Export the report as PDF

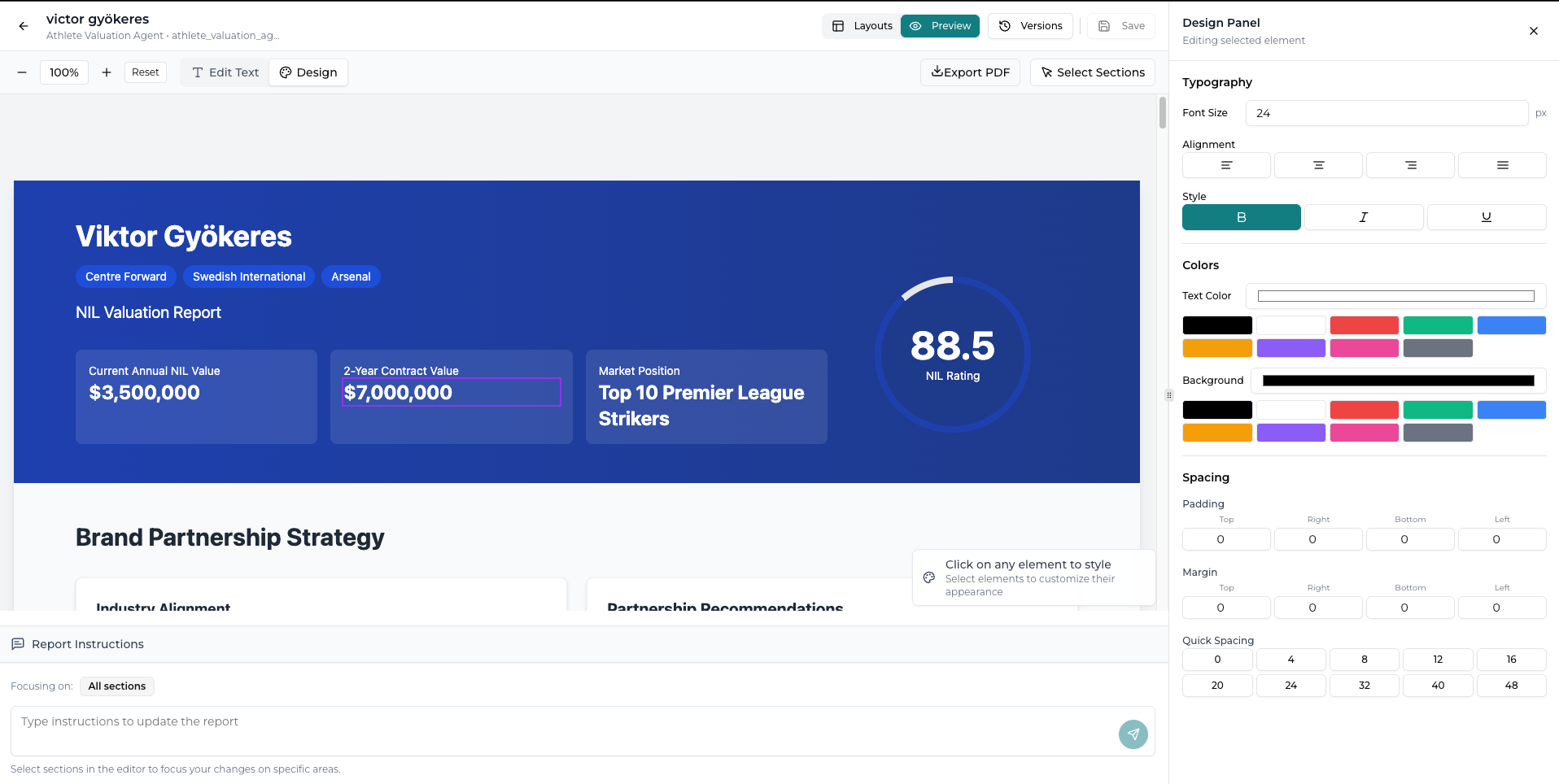point(970,72)
